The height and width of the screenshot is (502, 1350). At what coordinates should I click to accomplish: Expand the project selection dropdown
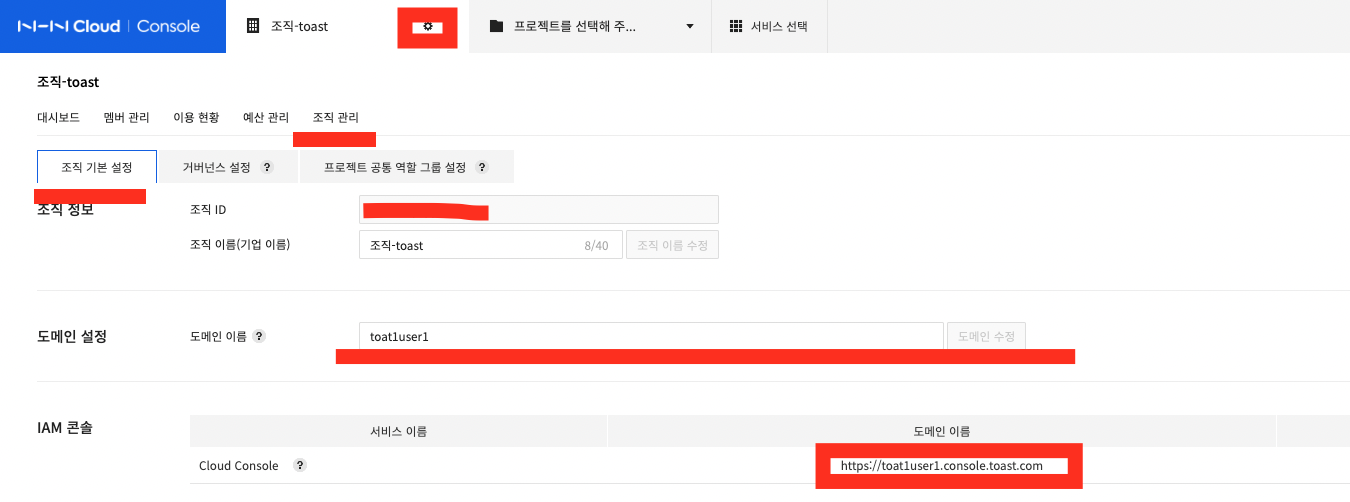pos(689,27)
